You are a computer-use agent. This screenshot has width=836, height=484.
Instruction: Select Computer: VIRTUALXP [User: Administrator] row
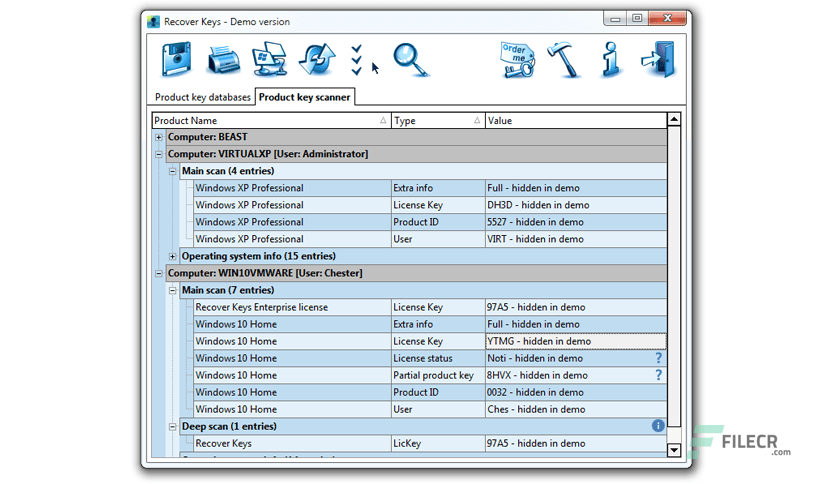click(416, 154)
